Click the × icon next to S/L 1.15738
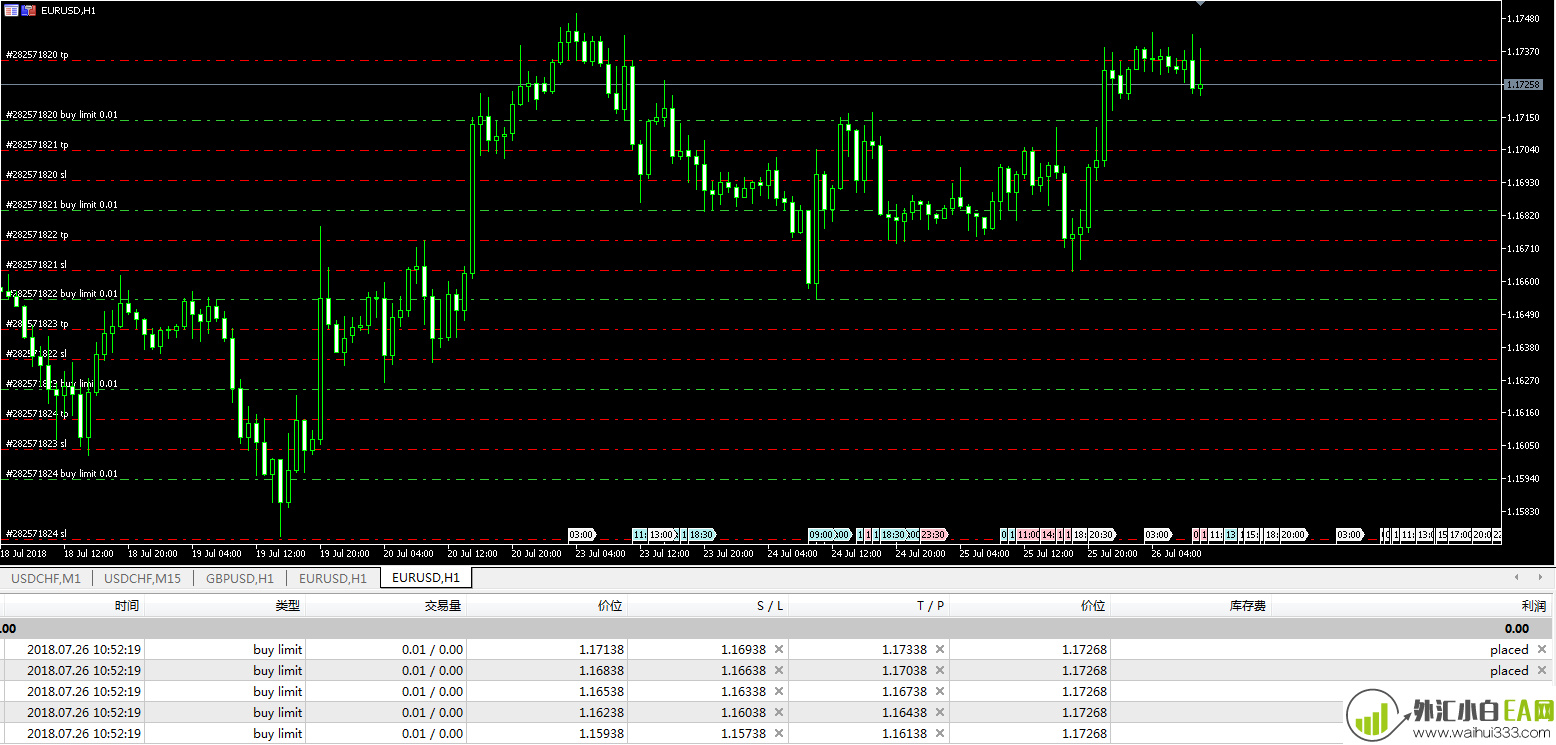The height and width of the screenshot is (745, 1556). (x=779, y=733)
